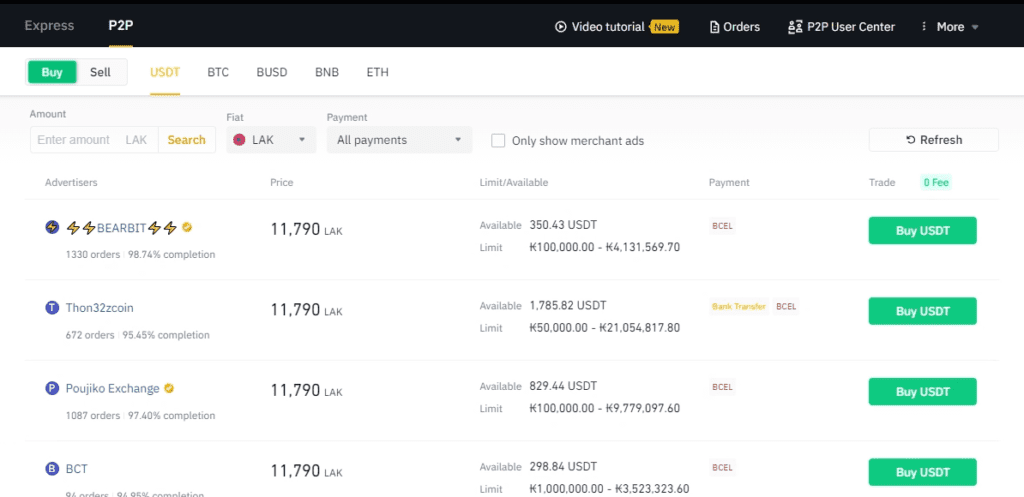Open BCT advertiser profile
This screenshot has height=497, width=1024.
click(x=76, y=469)
